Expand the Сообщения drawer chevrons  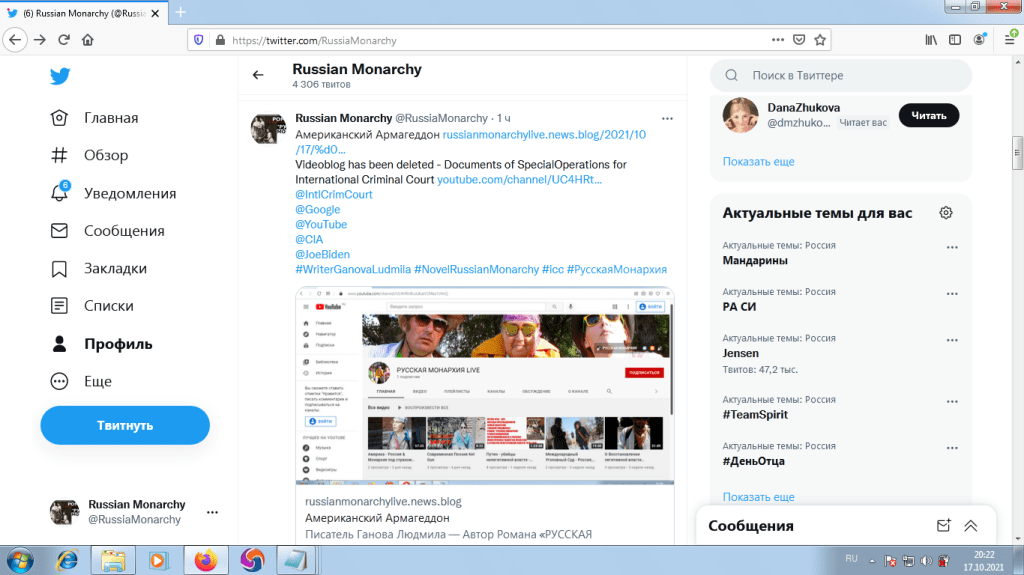click(971, 526)
